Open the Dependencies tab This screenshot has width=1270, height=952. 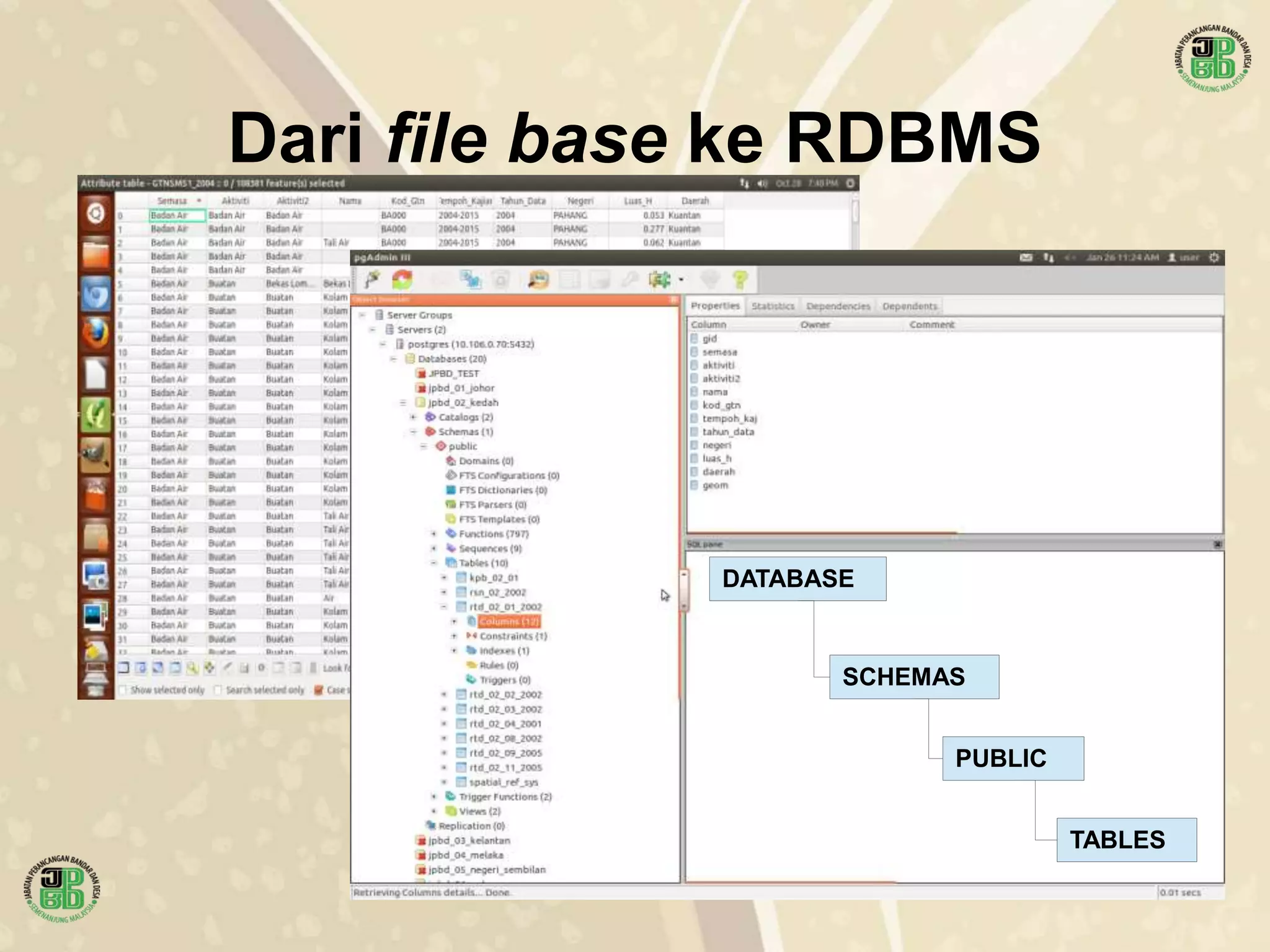(838, 306)
